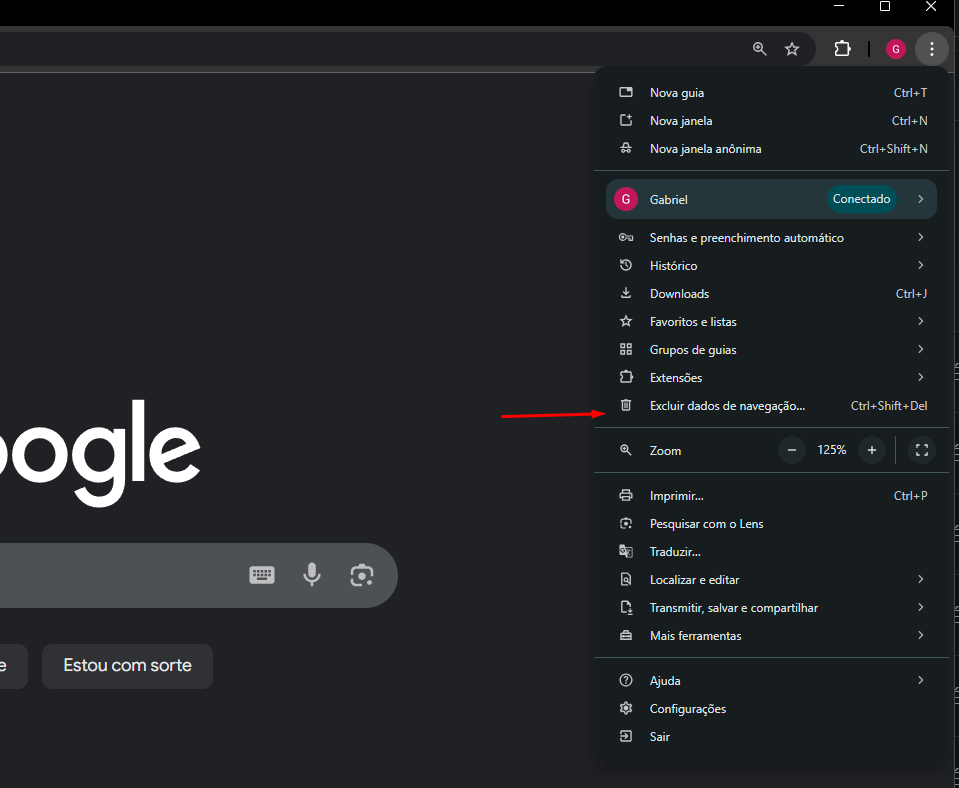This screenshot has width=959, height=788.
Task: Click the Estou com sorte button
Action: tap(127, 666)
